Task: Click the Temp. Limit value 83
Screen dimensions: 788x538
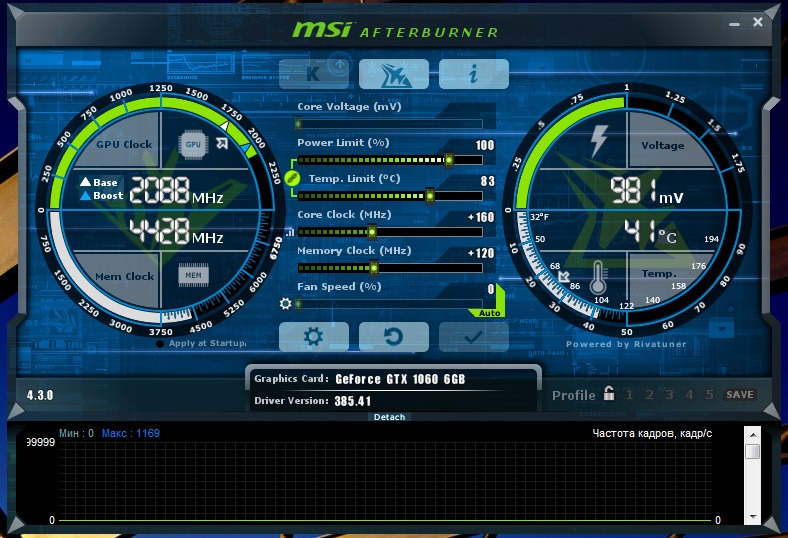Action: 487,181
